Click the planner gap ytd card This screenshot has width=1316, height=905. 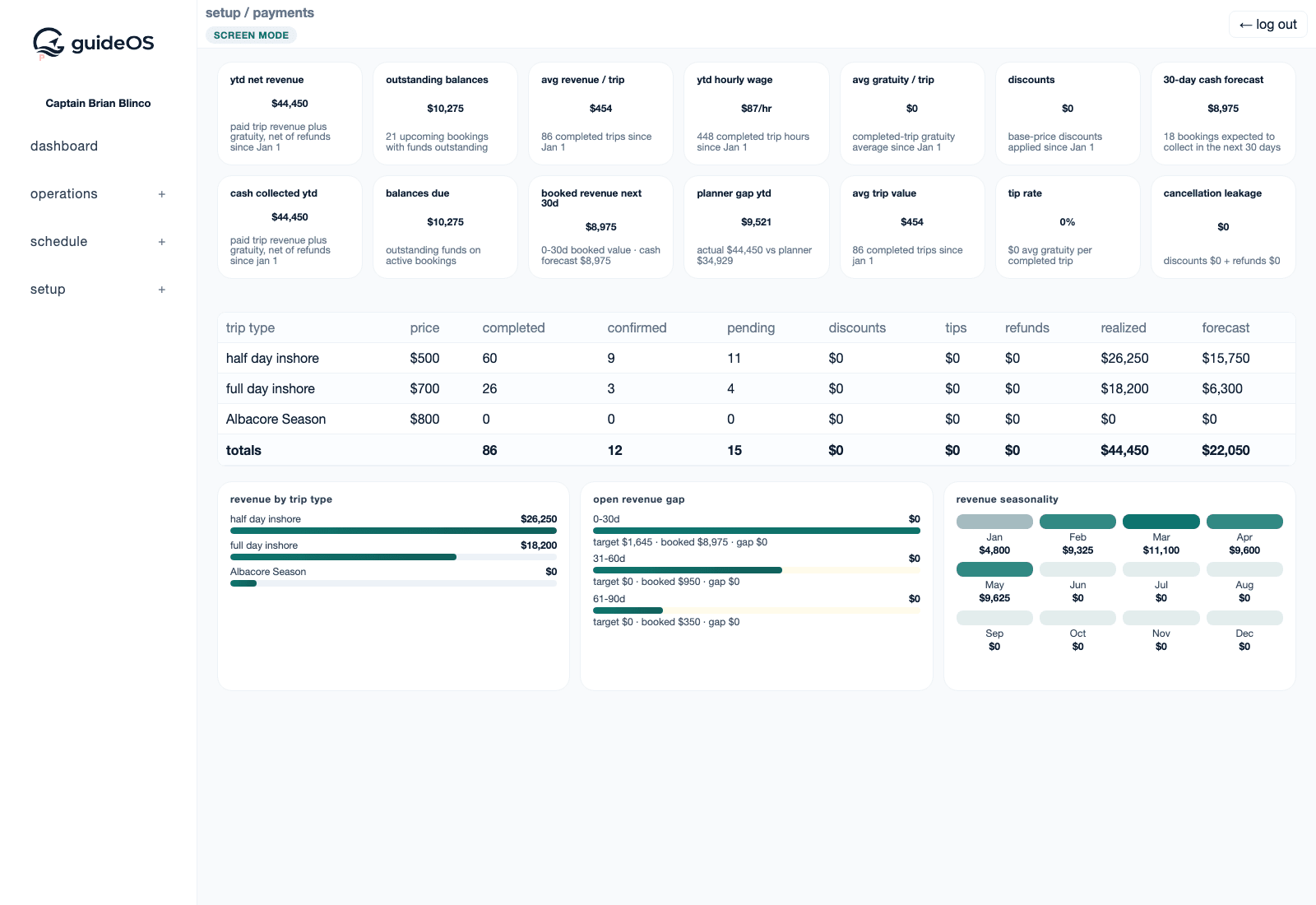[x=756, y=227]
